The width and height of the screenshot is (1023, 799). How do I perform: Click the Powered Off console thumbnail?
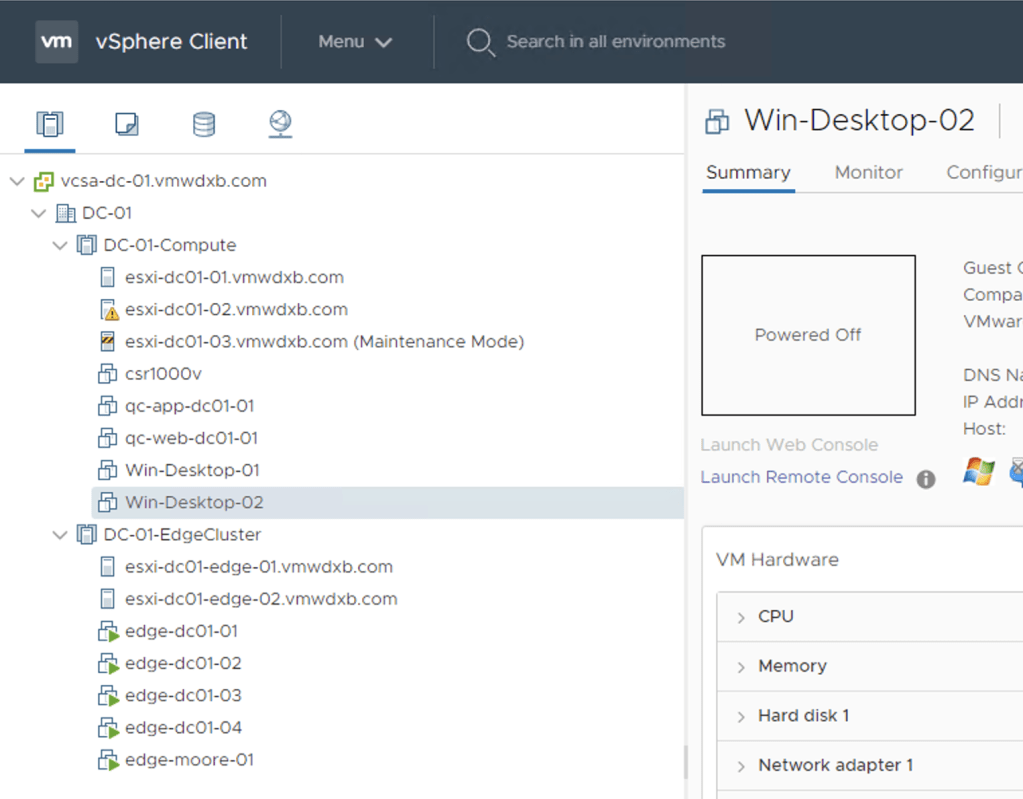click(808, 335)
